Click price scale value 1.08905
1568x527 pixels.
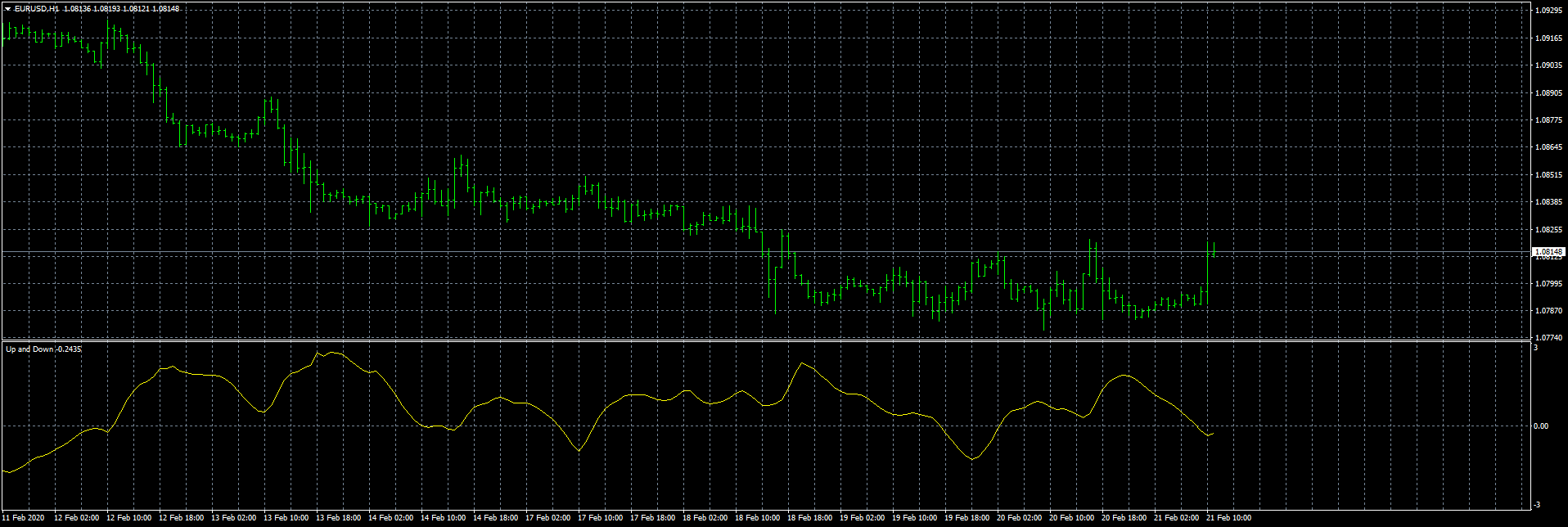click(x=1549, y=93)
